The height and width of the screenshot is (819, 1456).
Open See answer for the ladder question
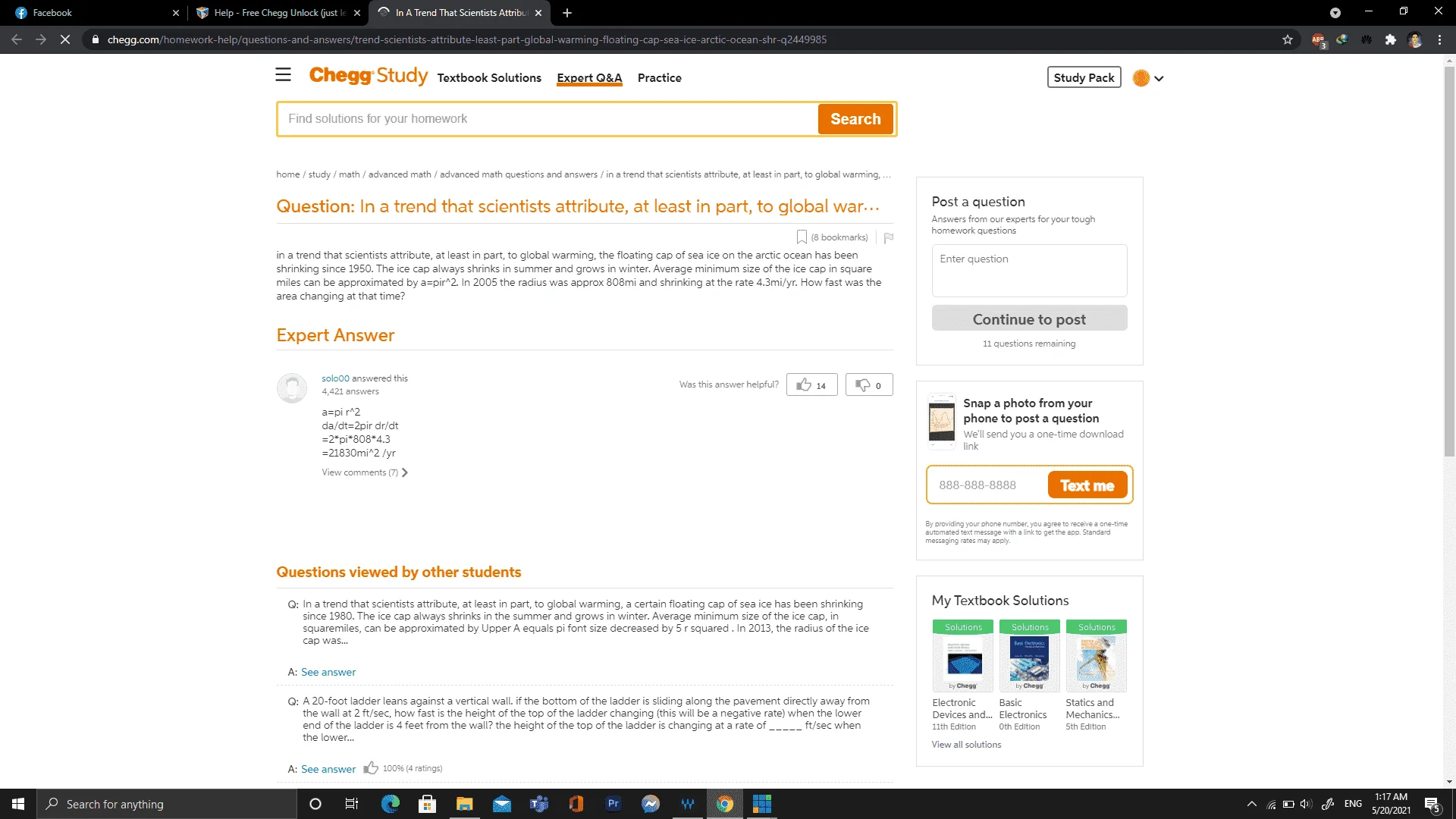(328, 769)
